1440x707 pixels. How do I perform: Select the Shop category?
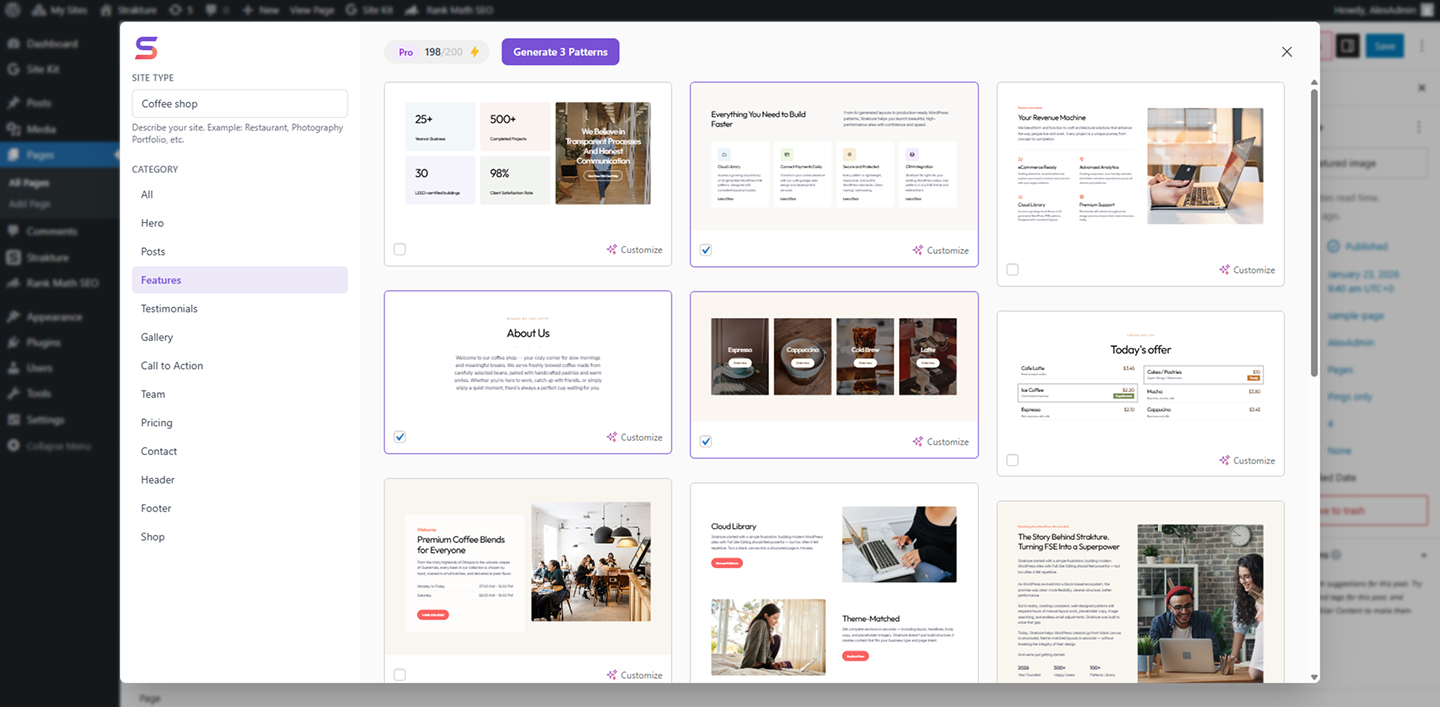tap(240, 537)
